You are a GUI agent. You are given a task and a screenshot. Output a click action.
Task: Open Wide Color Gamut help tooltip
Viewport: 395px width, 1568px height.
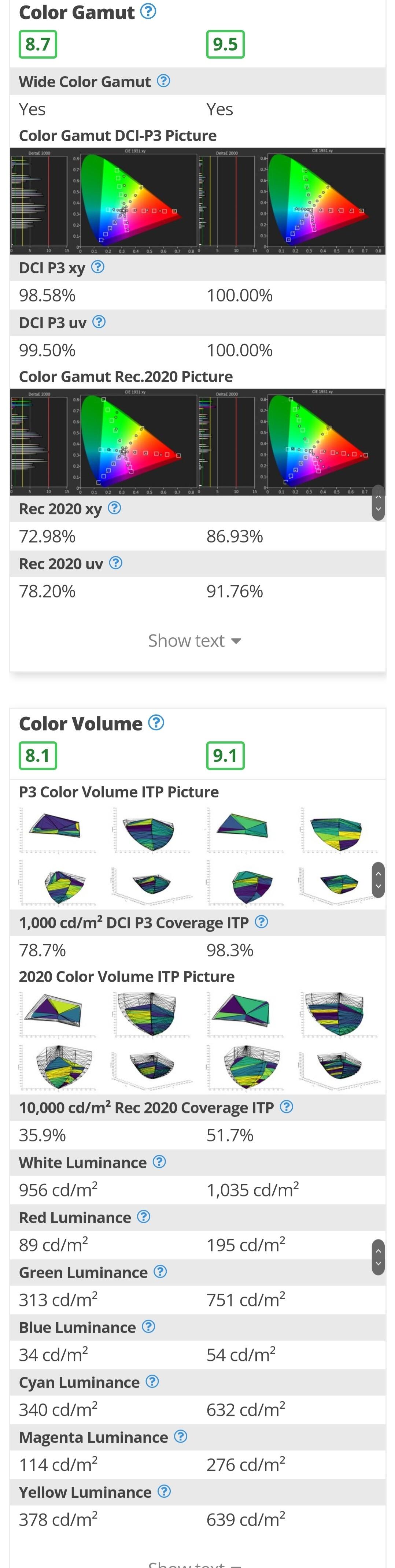(x=163, y=81)
